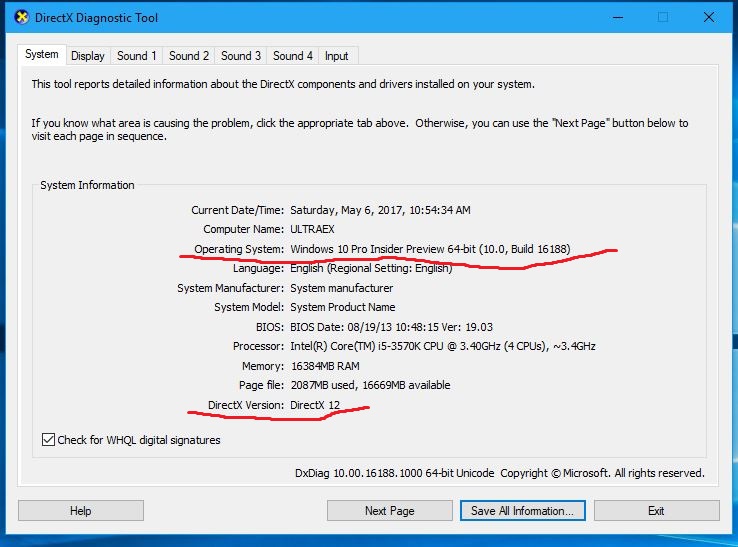This screenshot has width=738, height=547.
Task: Click the Next Page button
Action: tap(390, 511)
